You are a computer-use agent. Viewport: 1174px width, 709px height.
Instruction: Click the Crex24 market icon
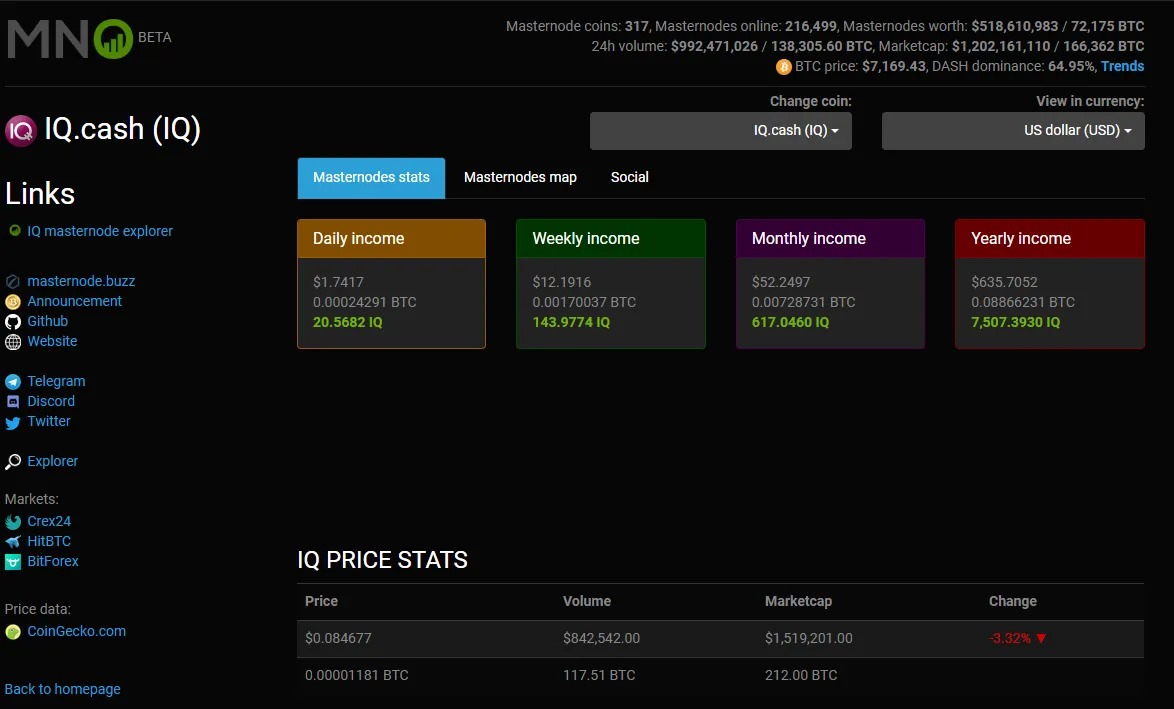pos(13,522)
